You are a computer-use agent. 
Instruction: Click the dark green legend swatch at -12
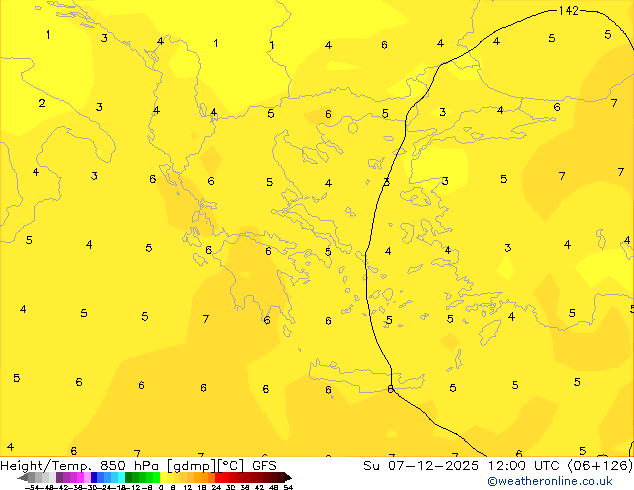(129, 477)
